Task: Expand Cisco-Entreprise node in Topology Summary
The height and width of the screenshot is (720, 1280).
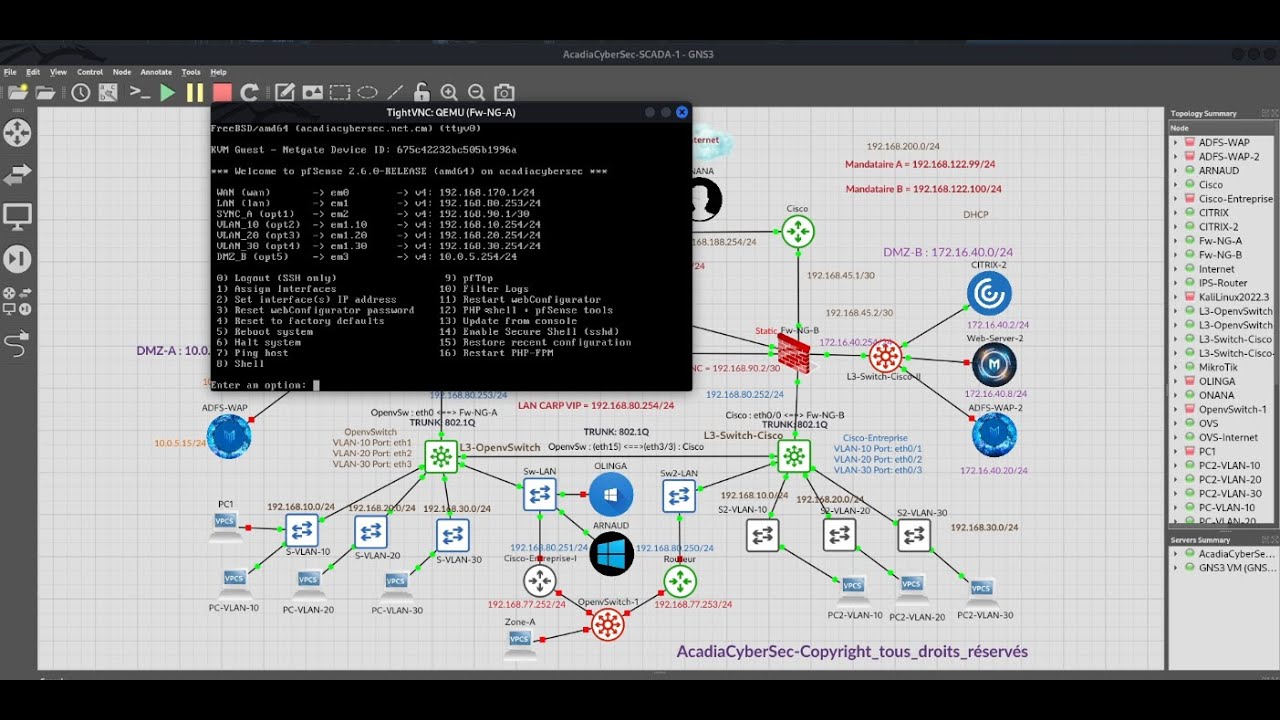Action: [1176, 199]
